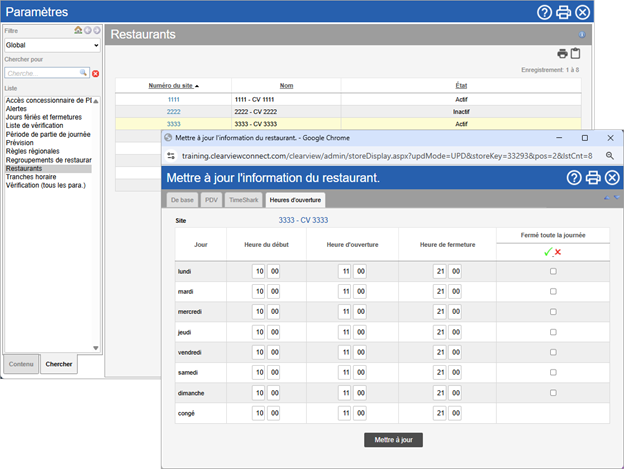The height and width of the screenshot is (469, 624).
Task: Select Vérification (tous les para.)
Action: pos(46,185)
